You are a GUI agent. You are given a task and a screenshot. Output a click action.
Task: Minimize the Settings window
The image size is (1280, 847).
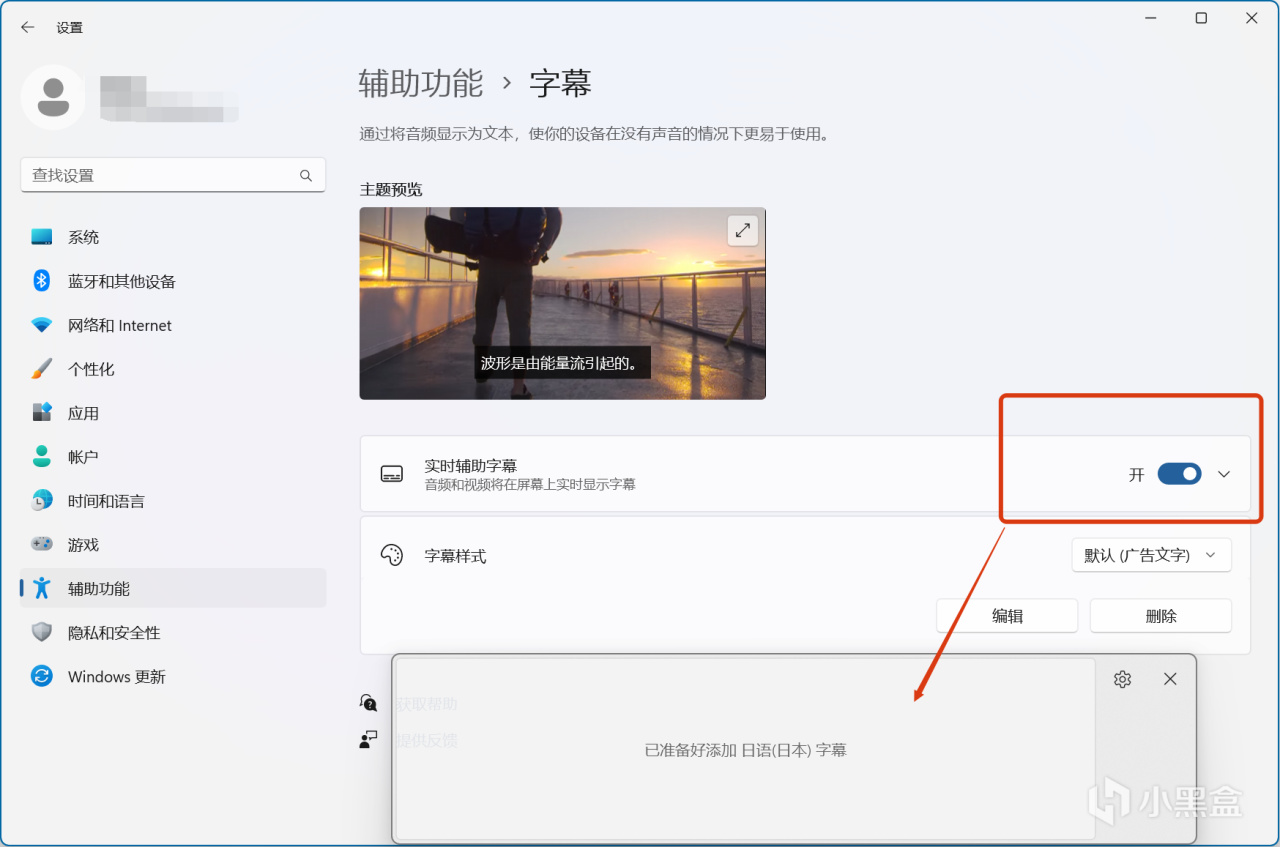point(1151,18)
